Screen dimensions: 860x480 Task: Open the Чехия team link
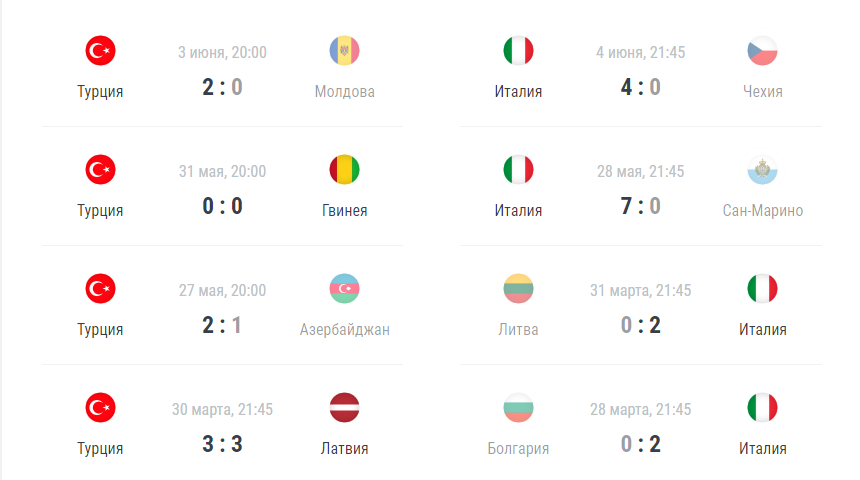click(762, 92)
